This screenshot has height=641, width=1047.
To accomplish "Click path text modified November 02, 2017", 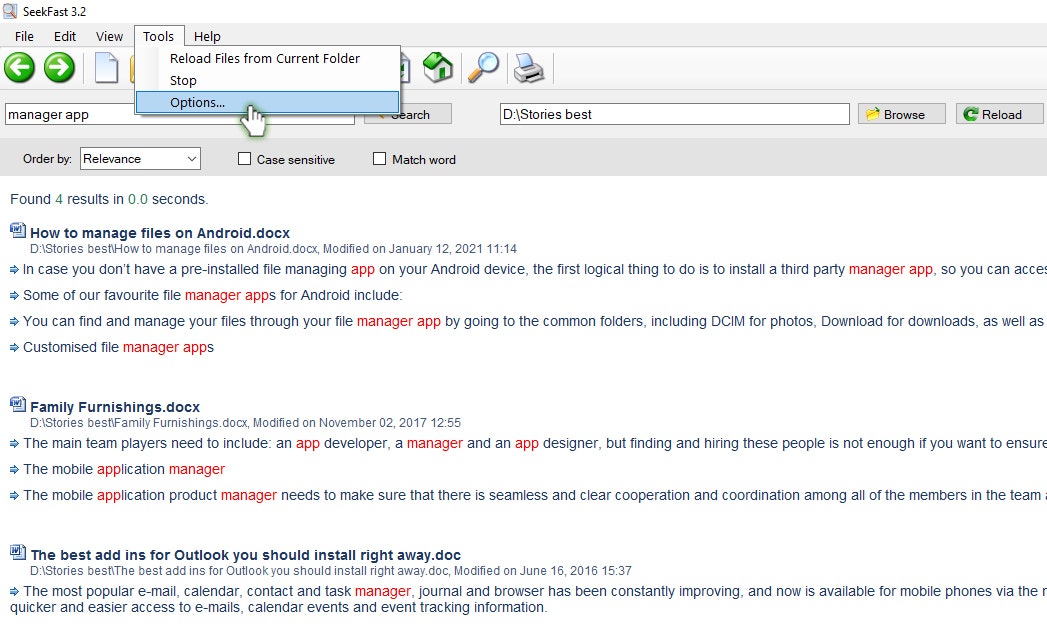I will [245, 423].
